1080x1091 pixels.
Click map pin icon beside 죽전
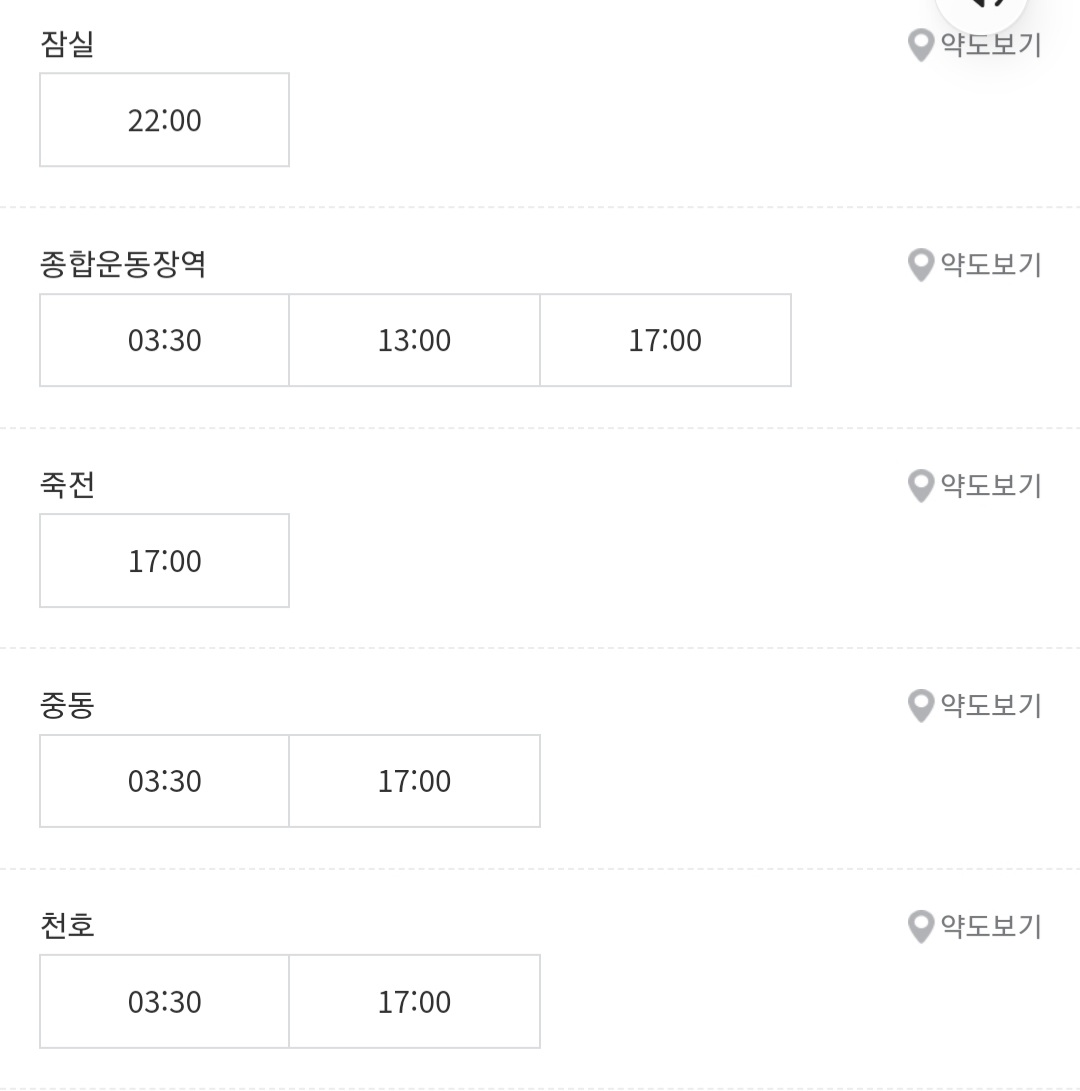(921, 486)
